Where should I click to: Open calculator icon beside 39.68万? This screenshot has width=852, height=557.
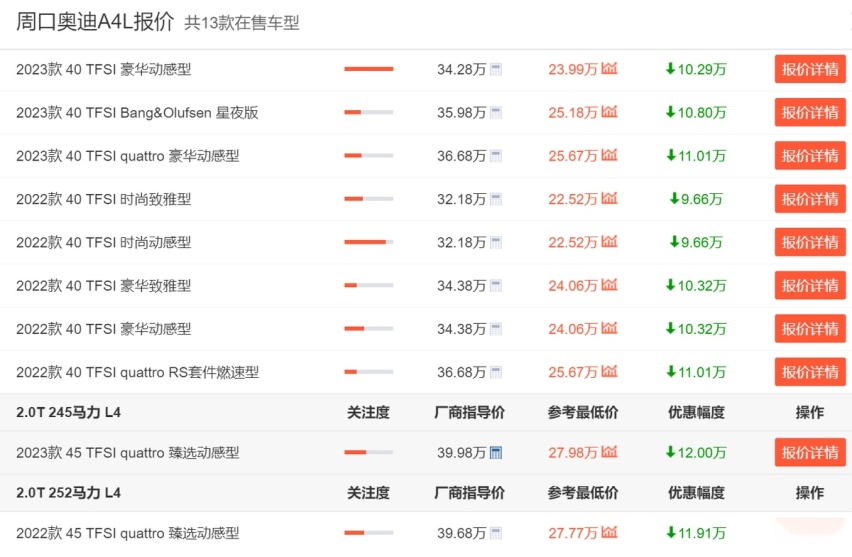pyautogui.click(x=496, y=533)
